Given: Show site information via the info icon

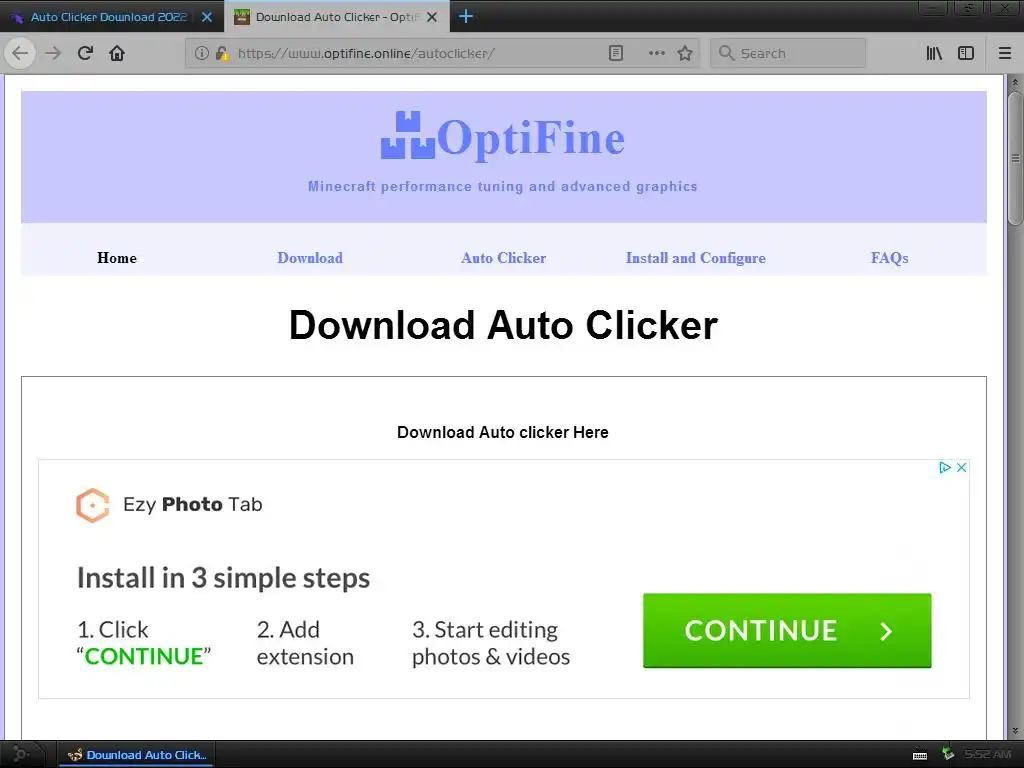Looking at the screenshot, I should click(x=202, y=54).
